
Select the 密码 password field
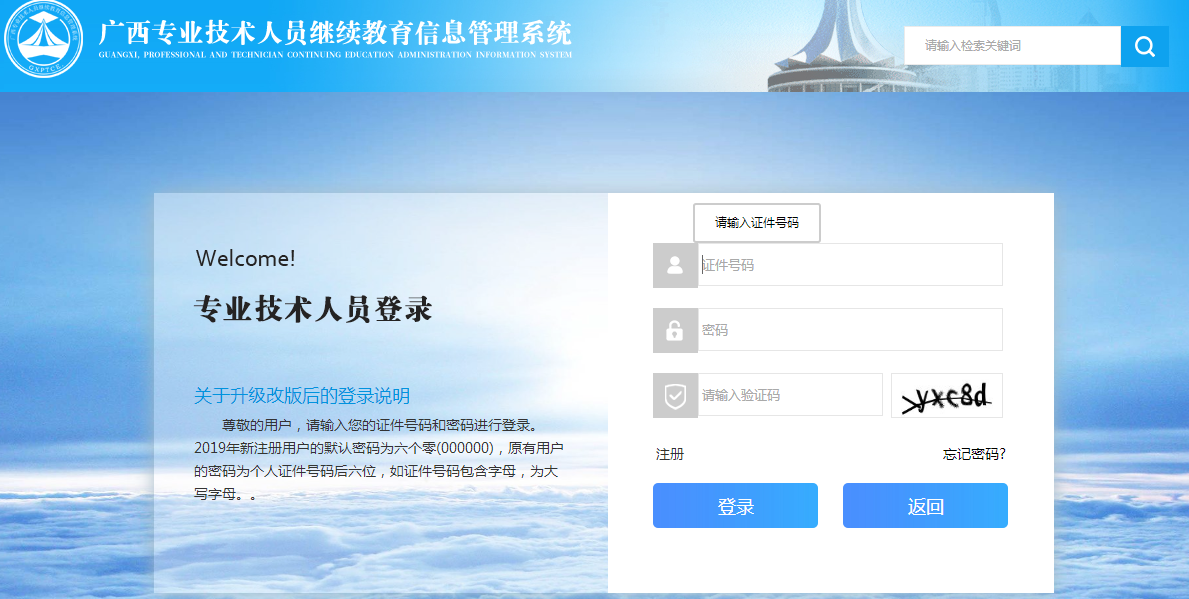(x=850, y=330)
